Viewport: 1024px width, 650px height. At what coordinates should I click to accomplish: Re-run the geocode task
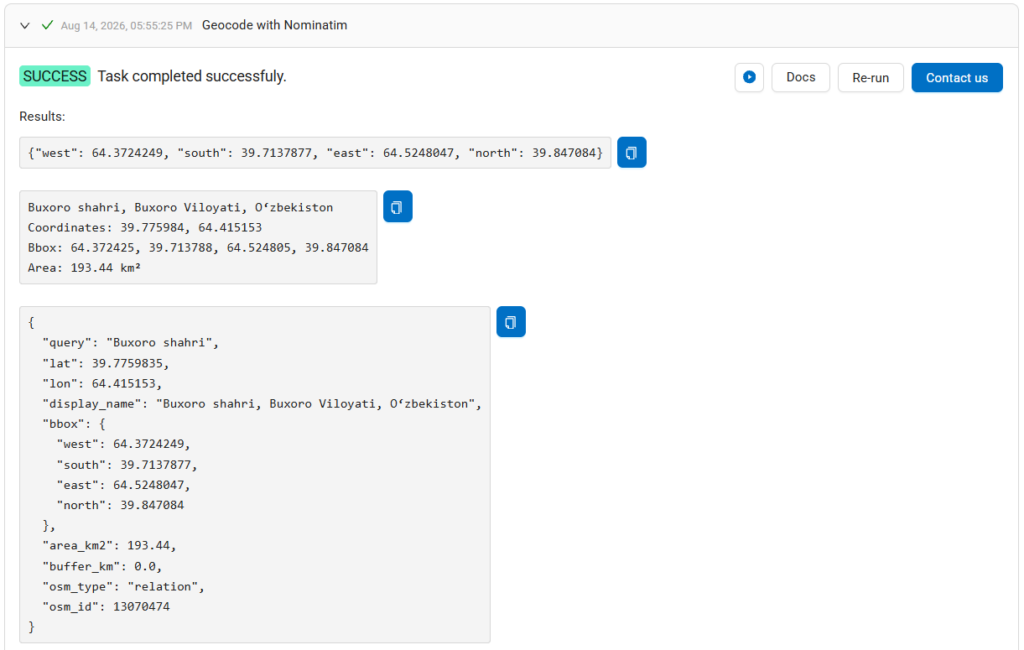(x=871, y=78)
